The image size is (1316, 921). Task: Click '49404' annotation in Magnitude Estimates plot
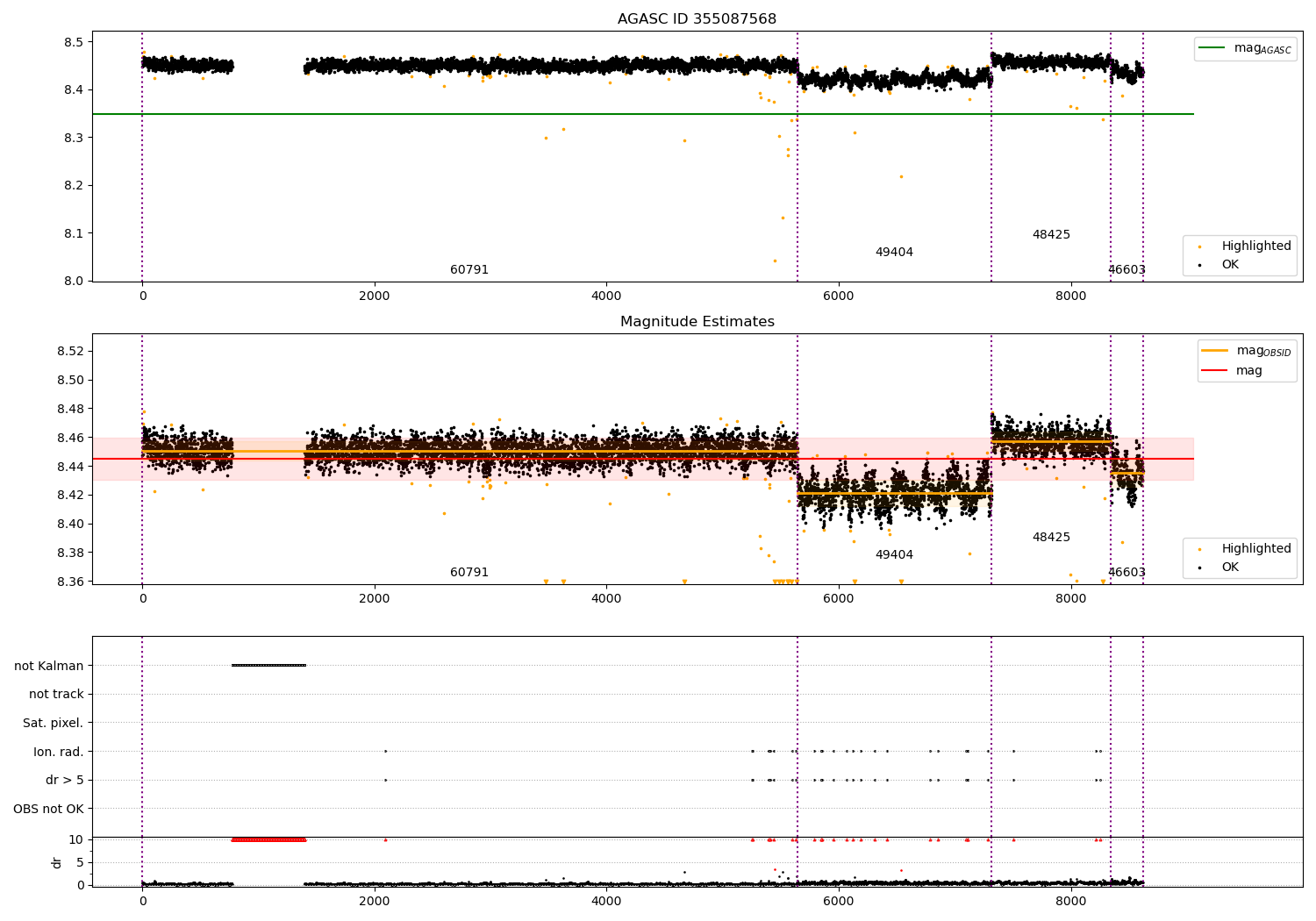[x=894, y=555]
